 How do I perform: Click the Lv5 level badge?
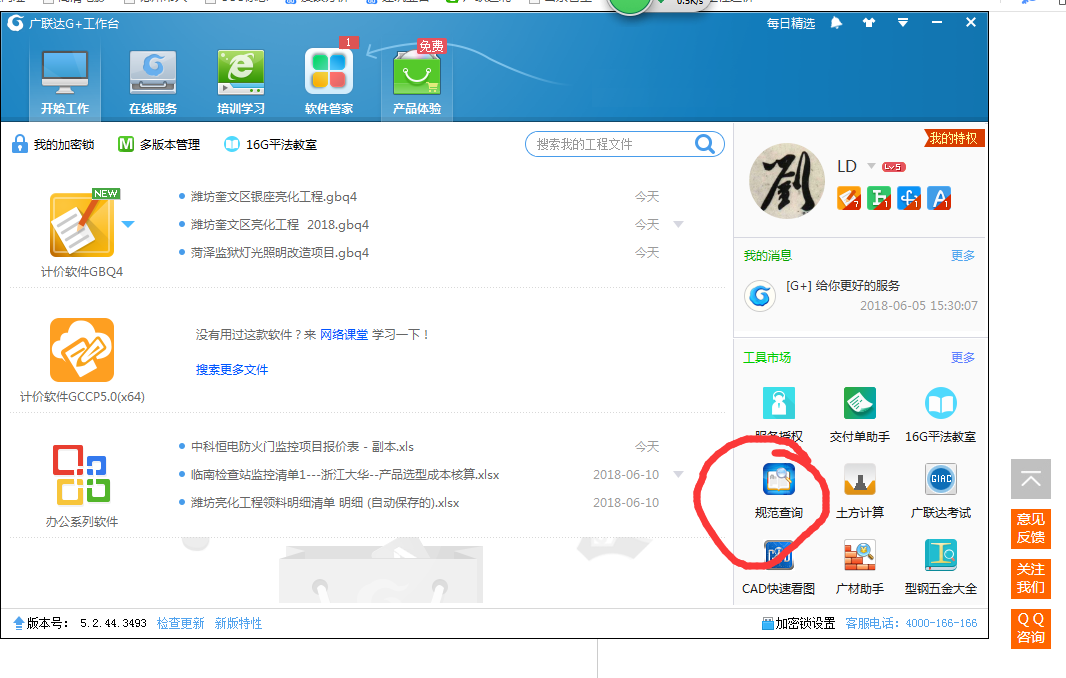(893, 167)
